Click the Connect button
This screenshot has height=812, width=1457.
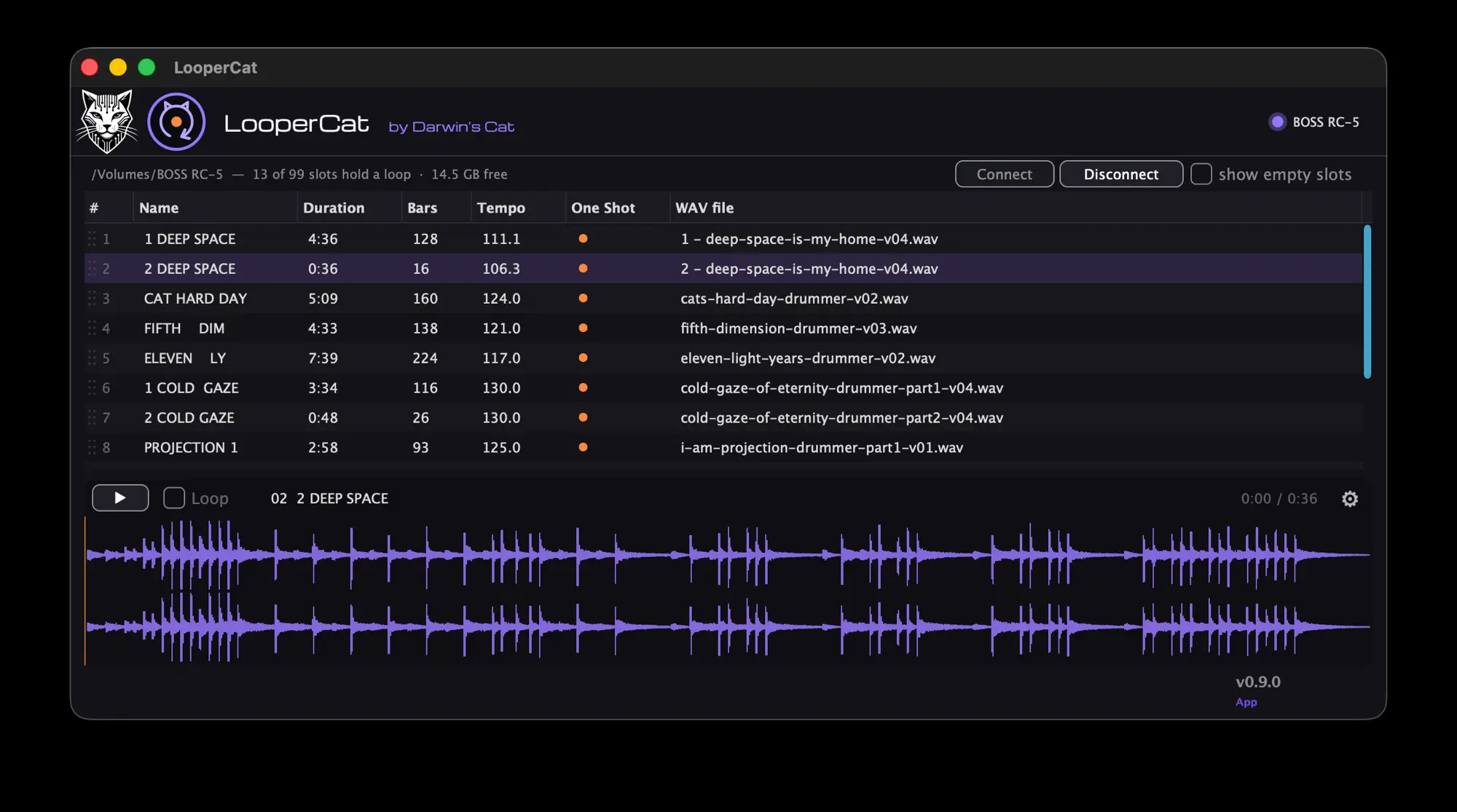coord(1005,174)
